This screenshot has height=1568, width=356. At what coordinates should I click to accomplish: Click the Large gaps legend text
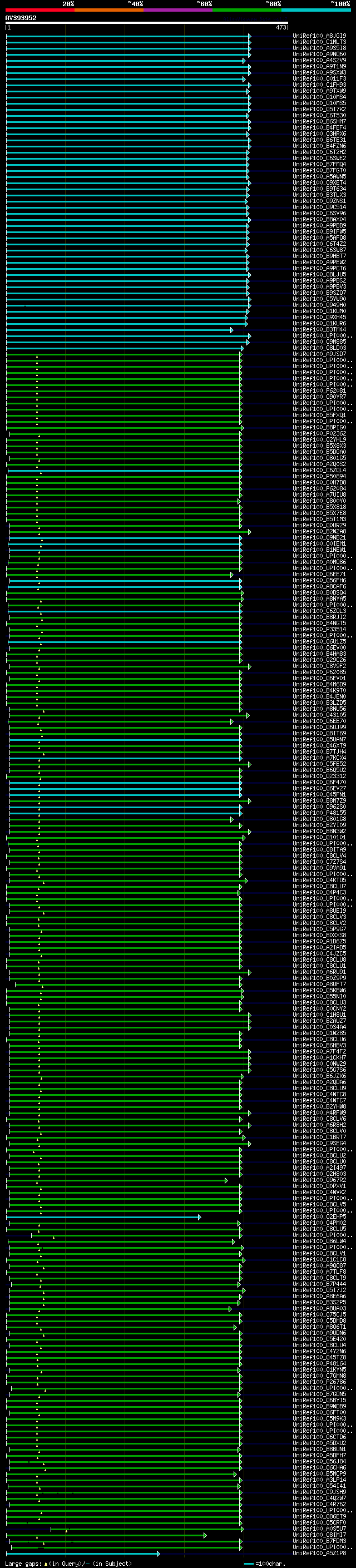(x=68, y=1563)
